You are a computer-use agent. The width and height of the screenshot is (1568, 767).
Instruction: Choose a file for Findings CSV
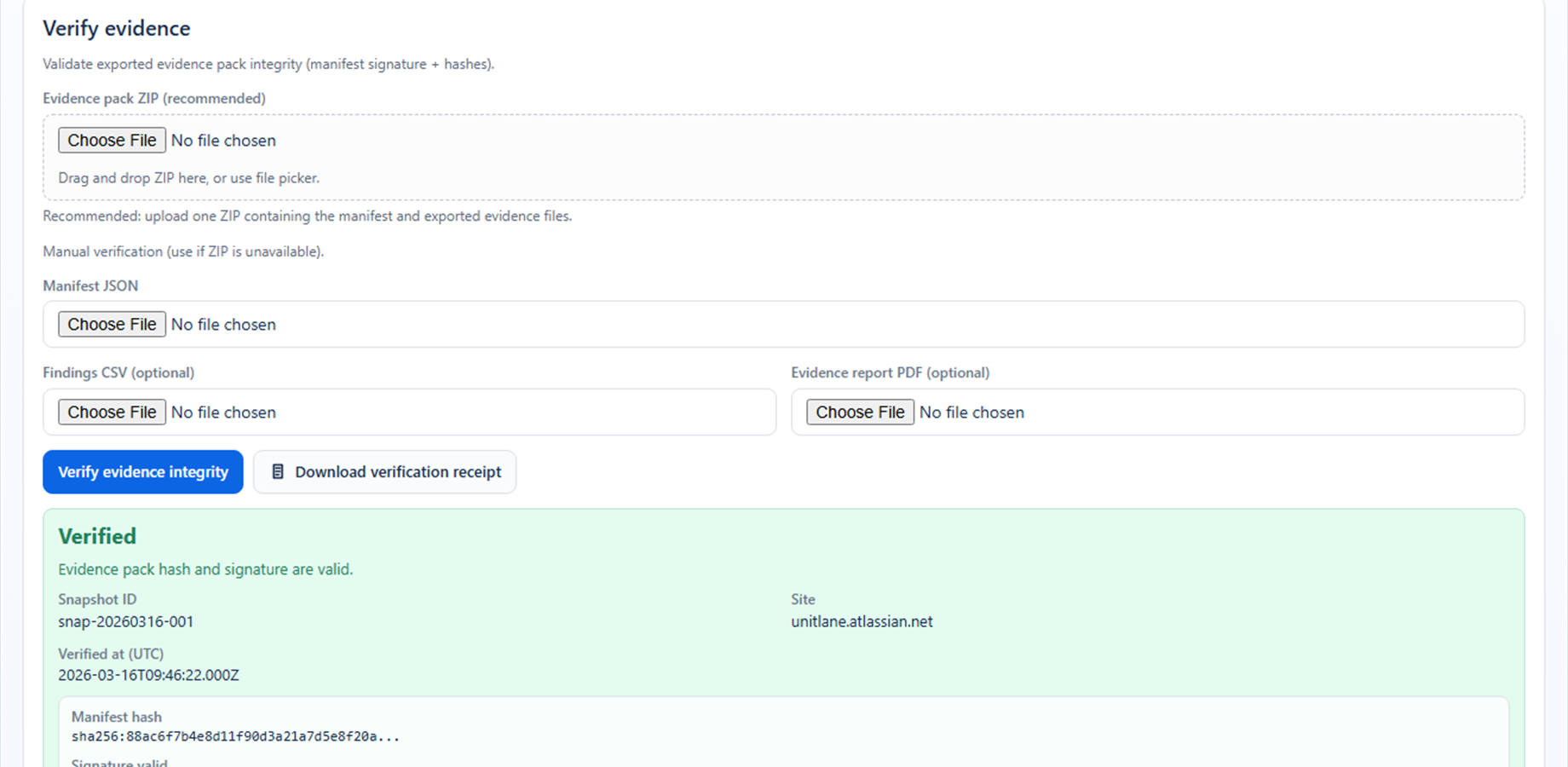click(111, 412)
